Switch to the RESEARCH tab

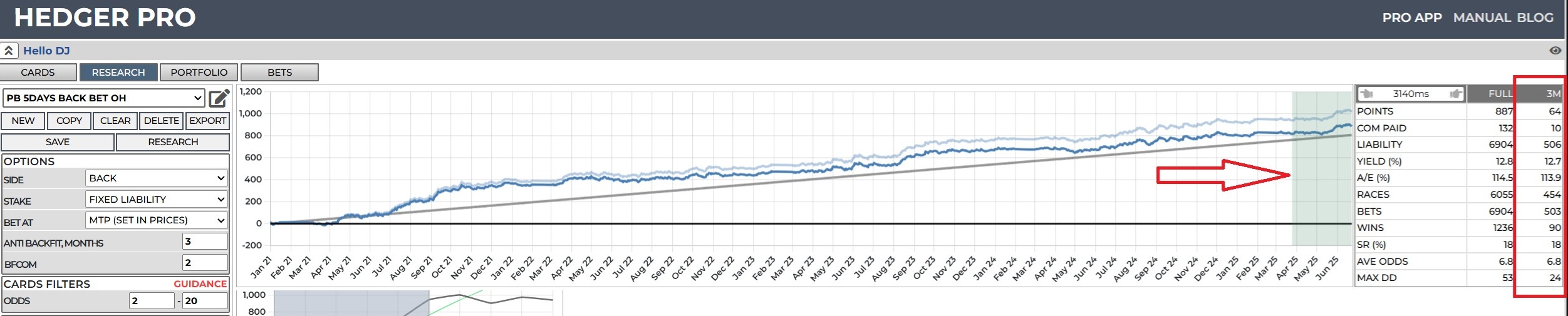tap(118, 73)
